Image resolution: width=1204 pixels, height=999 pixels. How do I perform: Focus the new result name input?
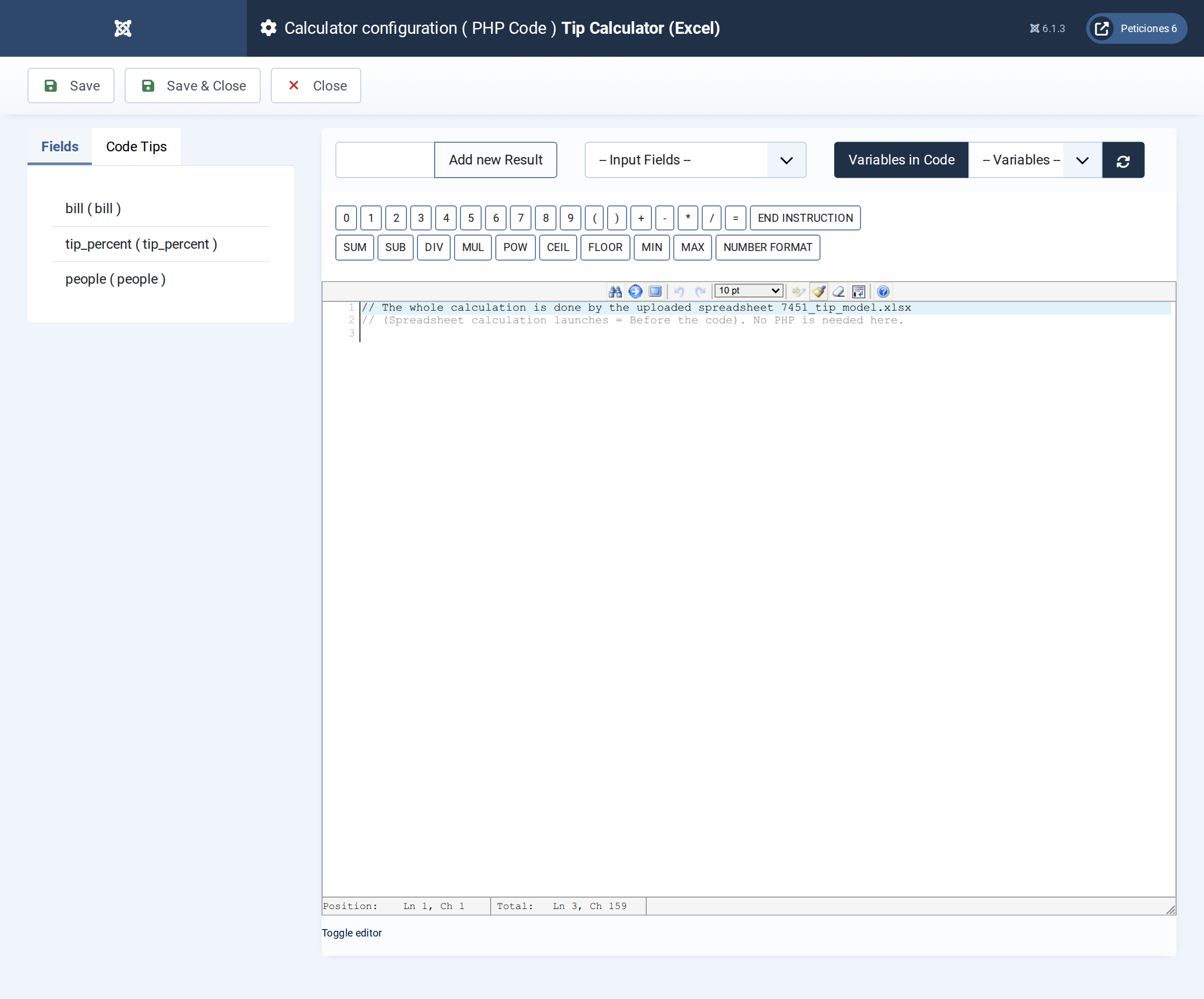385,160
